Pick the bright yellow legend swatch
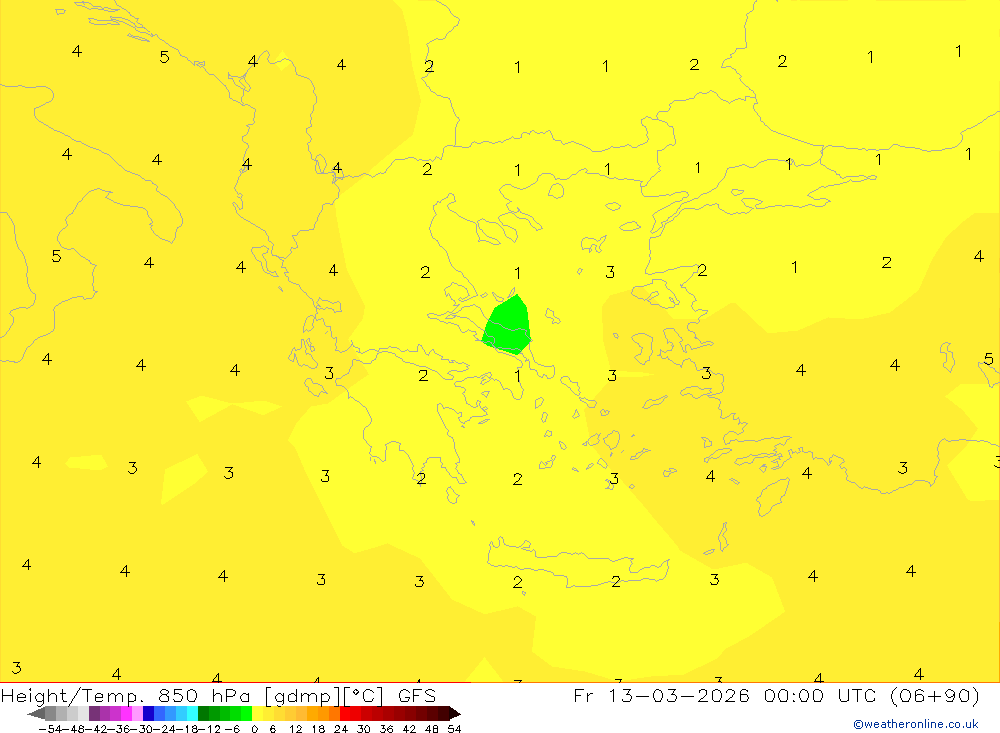 point(258,714)
